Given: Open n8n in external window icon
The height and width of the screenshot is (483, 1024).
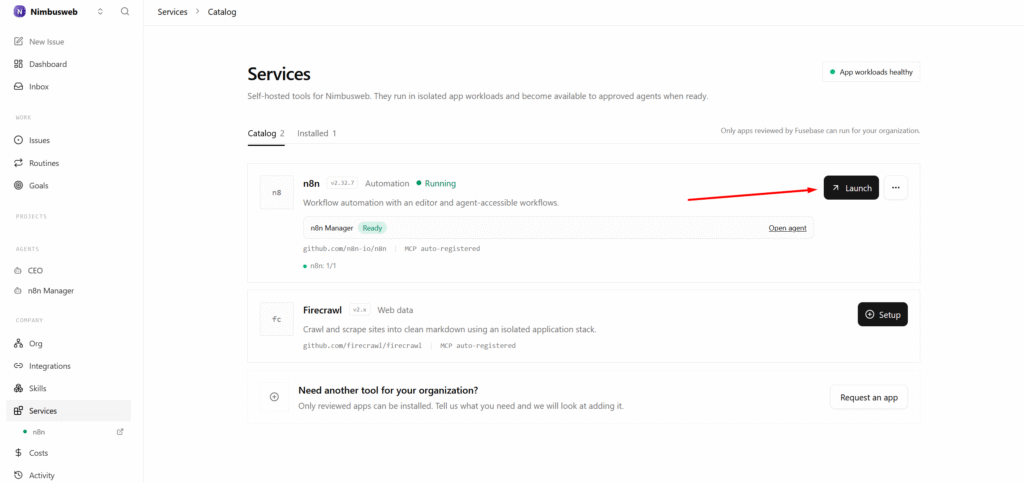Looking at the screenshot, I should coord(120,431).
